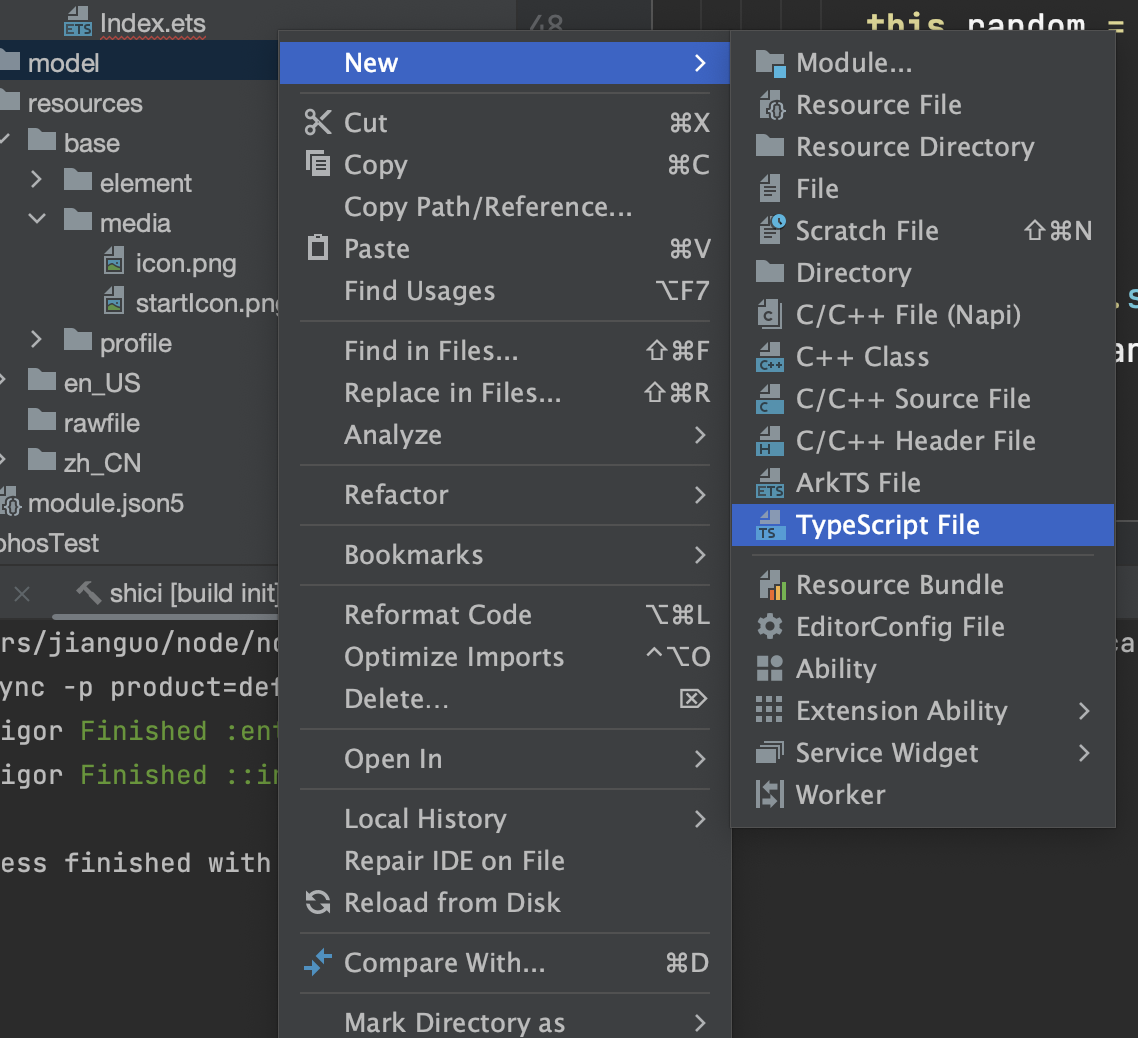This screenshot has width=1138, height=1038.
Task: Click the Module icon in New submenu
Action: pos(770,64)
